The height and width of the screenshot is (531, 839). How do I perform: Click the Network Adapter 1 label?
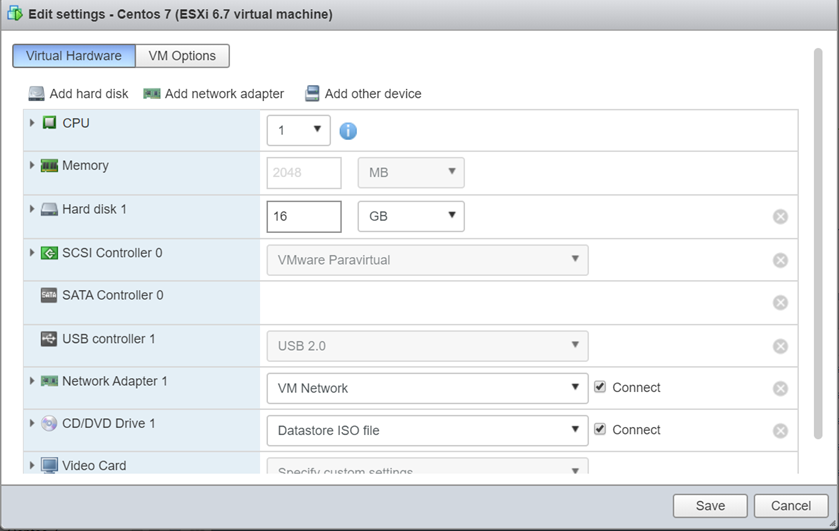tap(115, 381)
